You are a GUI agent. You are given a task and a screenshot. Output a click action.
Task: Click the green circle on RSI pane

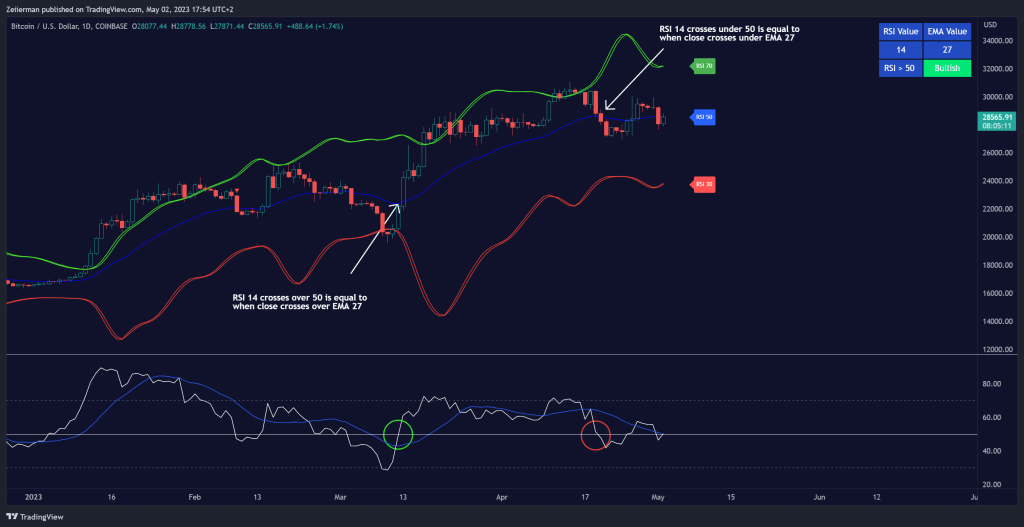(398, 435)
